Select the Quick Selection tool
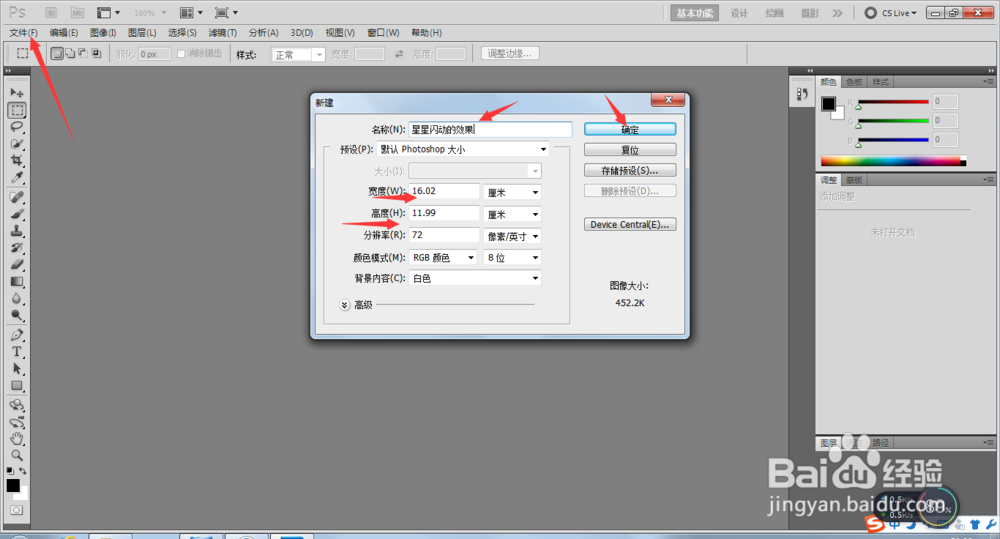Screen dimensions: 1000x539 click(17, 144)
